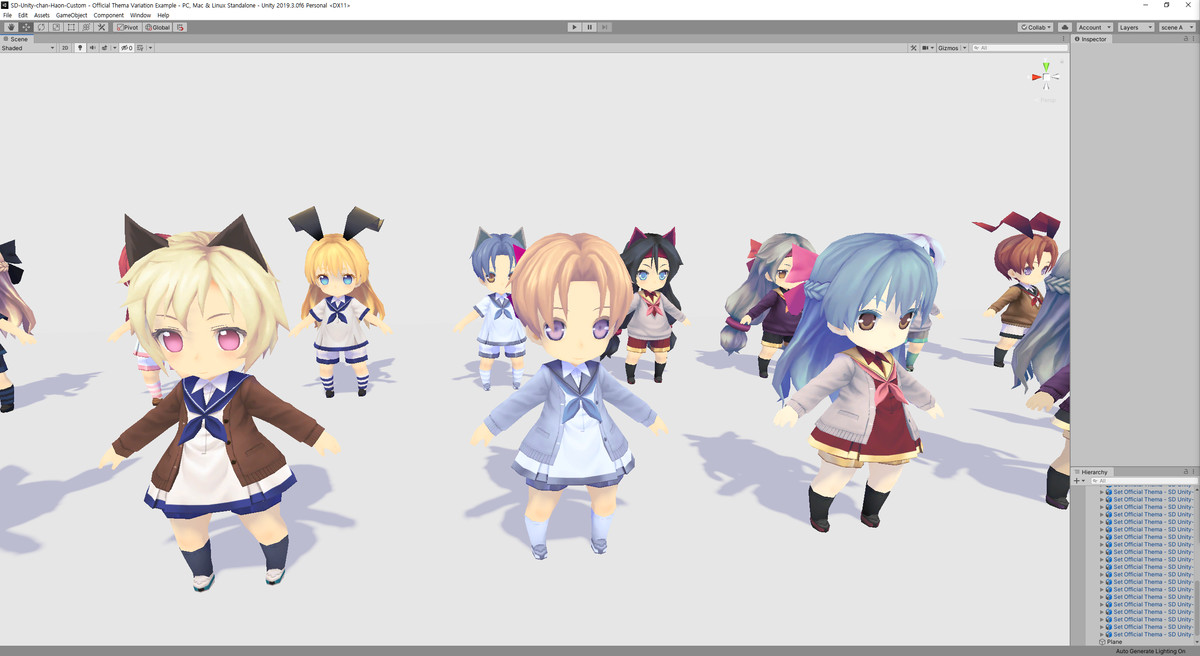Select the Plane object in Hierarchy
This screenshot has height=656, width=1200.
pyautogui.click(x=1113, y=642)
